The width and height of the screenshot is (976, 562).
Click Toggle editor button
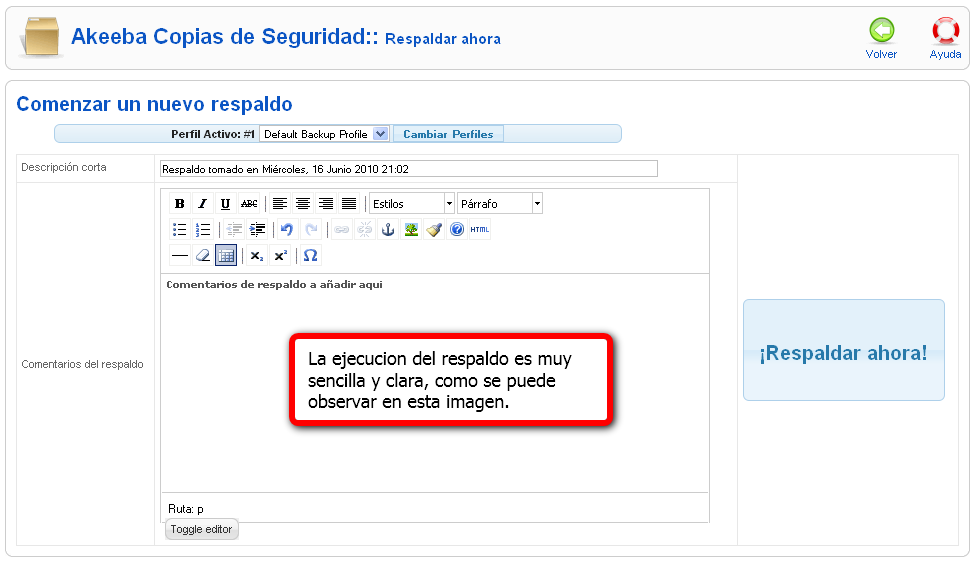coord(201,529)
